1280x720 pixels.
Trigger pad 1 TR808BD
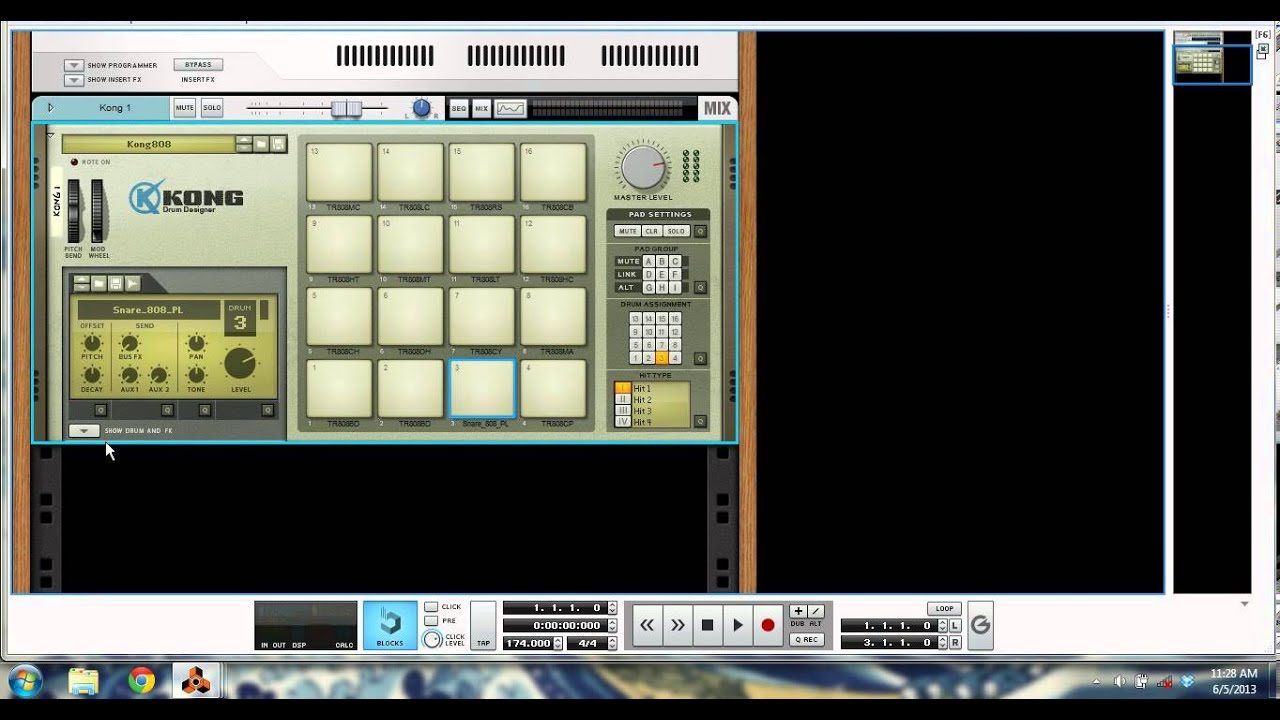[x=340, y=388]
